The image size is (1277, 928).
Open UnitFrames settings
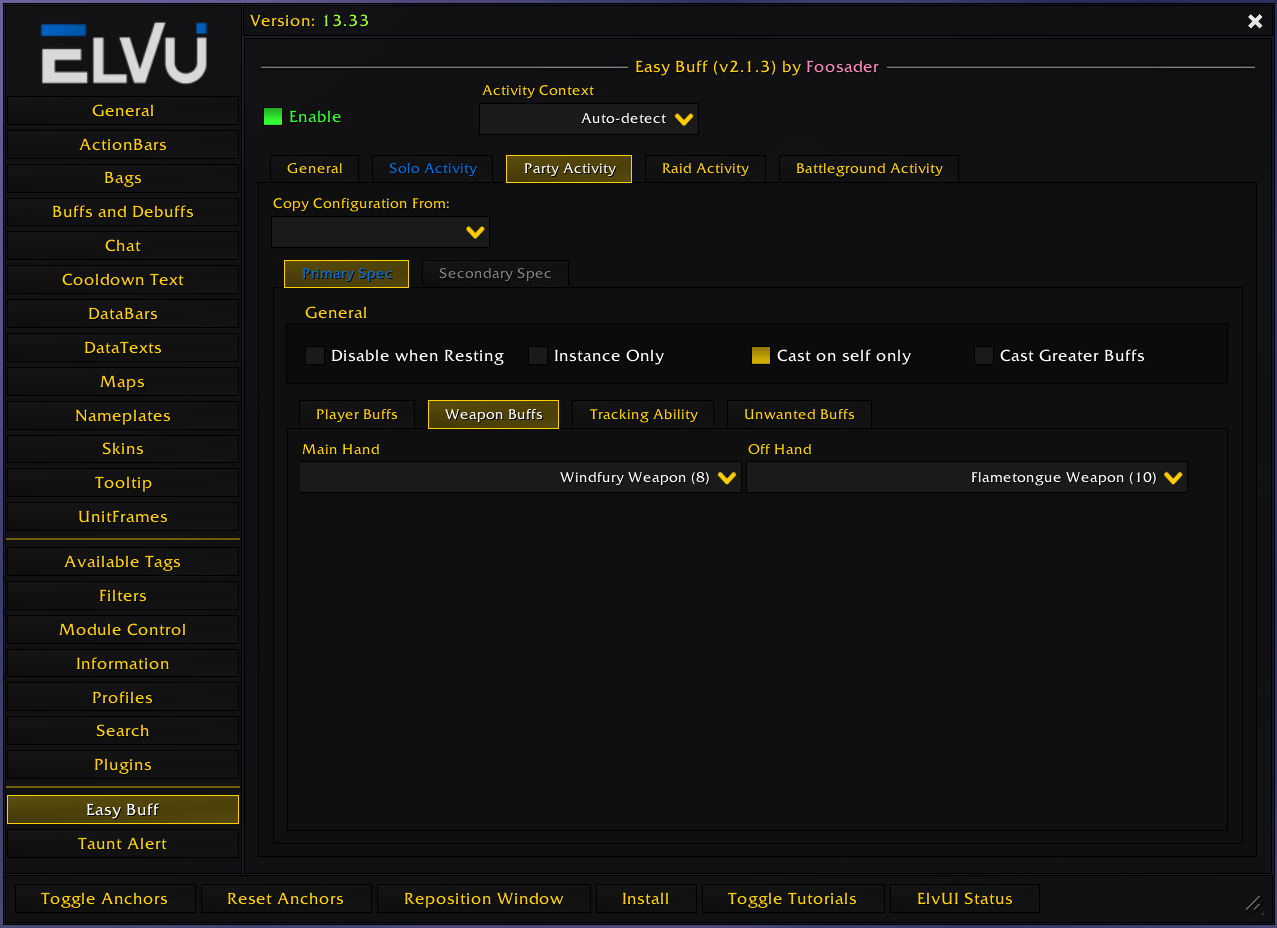[123, 517]
